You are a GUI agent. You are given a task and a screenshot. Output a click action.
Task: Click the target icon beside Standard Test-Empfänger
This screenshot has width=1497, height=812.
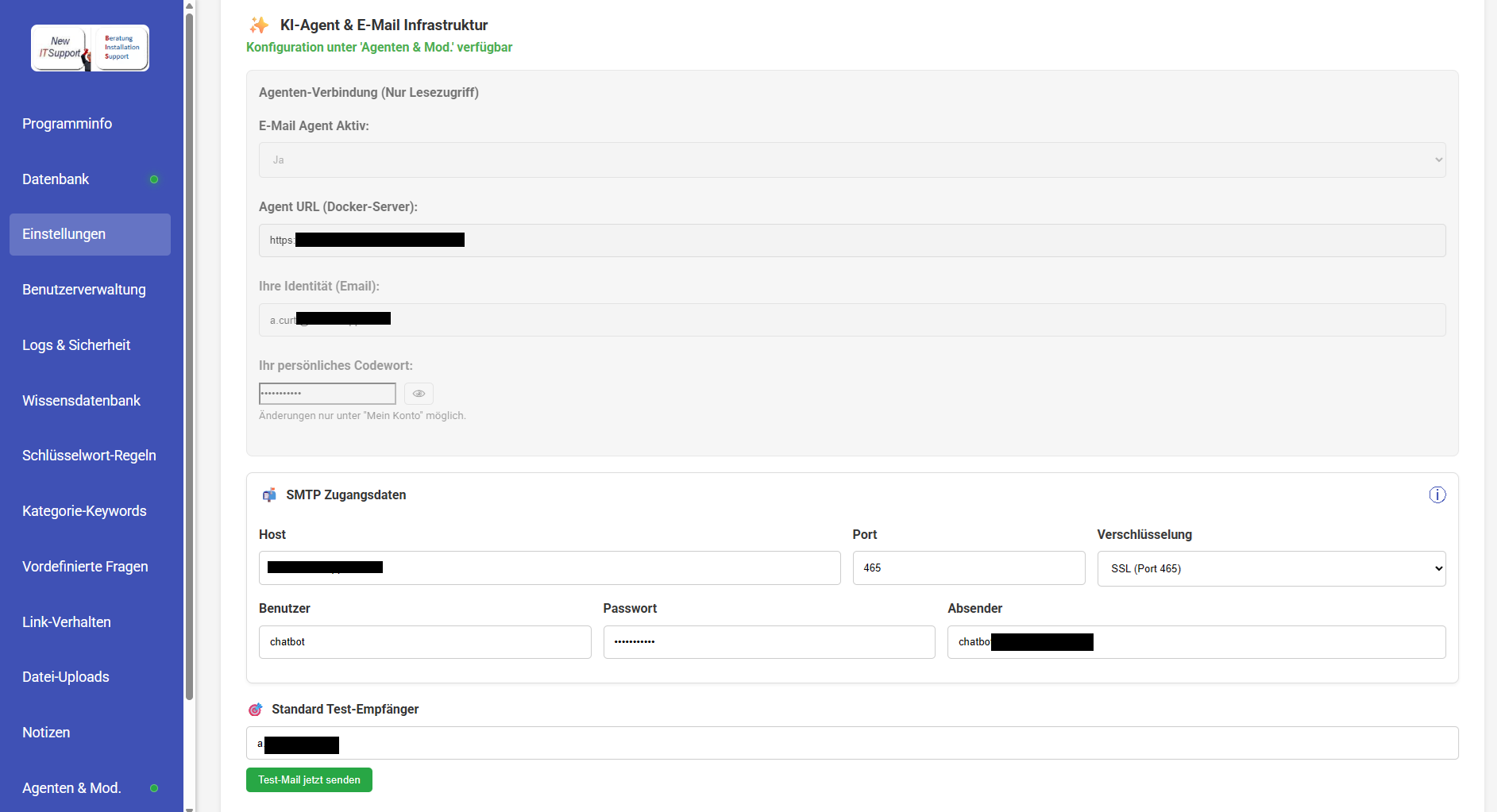(255, 710)
